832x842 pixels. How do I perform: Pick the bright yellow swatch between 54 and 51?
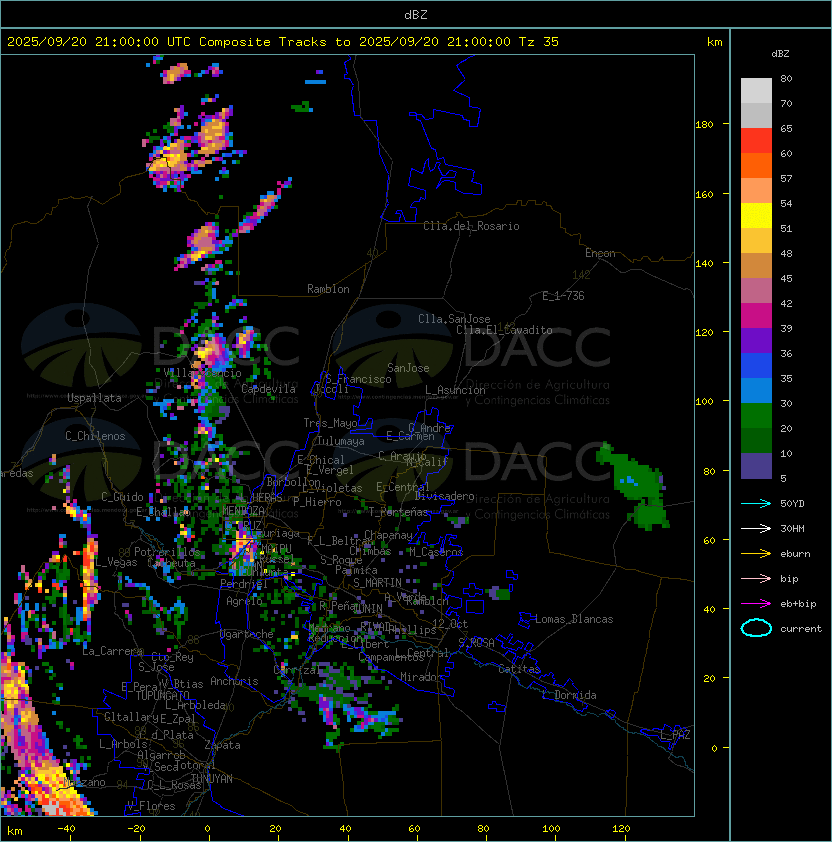(x=756, y=216)
